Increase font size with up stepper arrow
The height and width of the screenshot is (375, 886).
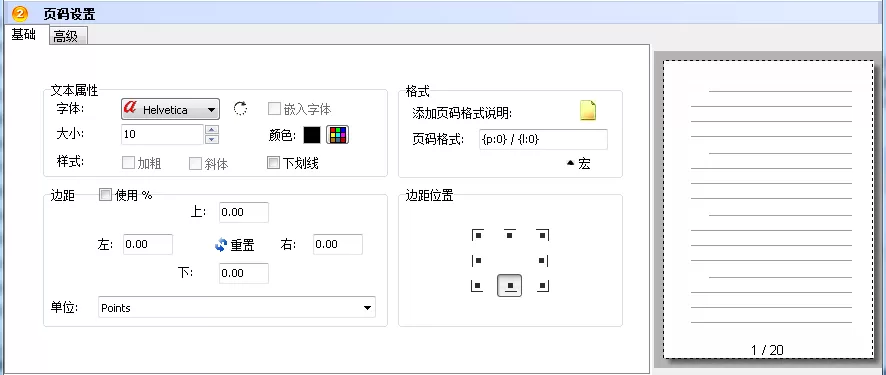coord(212,130)
